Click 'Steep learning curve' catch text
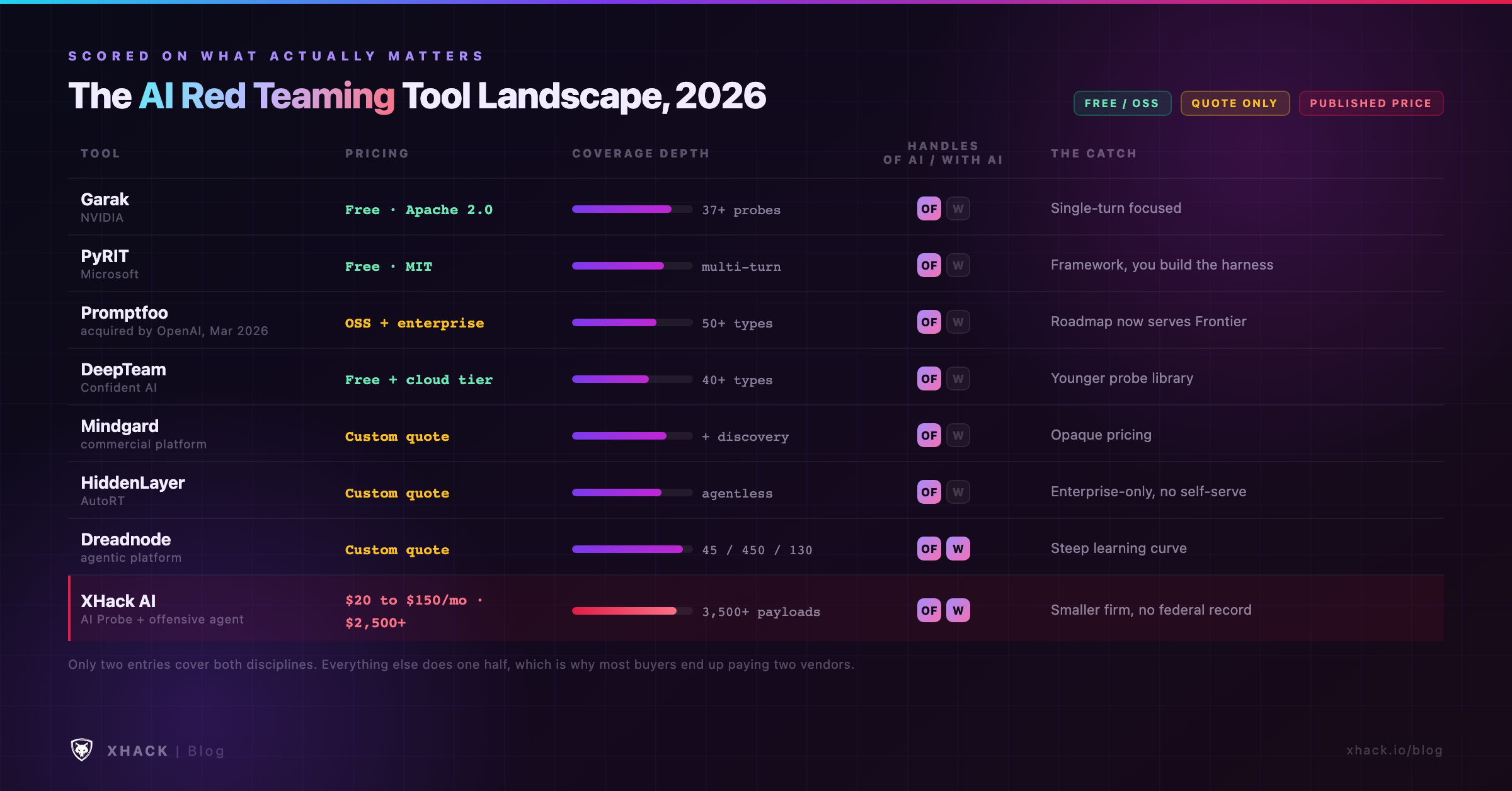This screenshot has width=1512, height=791. (1119, 549)
